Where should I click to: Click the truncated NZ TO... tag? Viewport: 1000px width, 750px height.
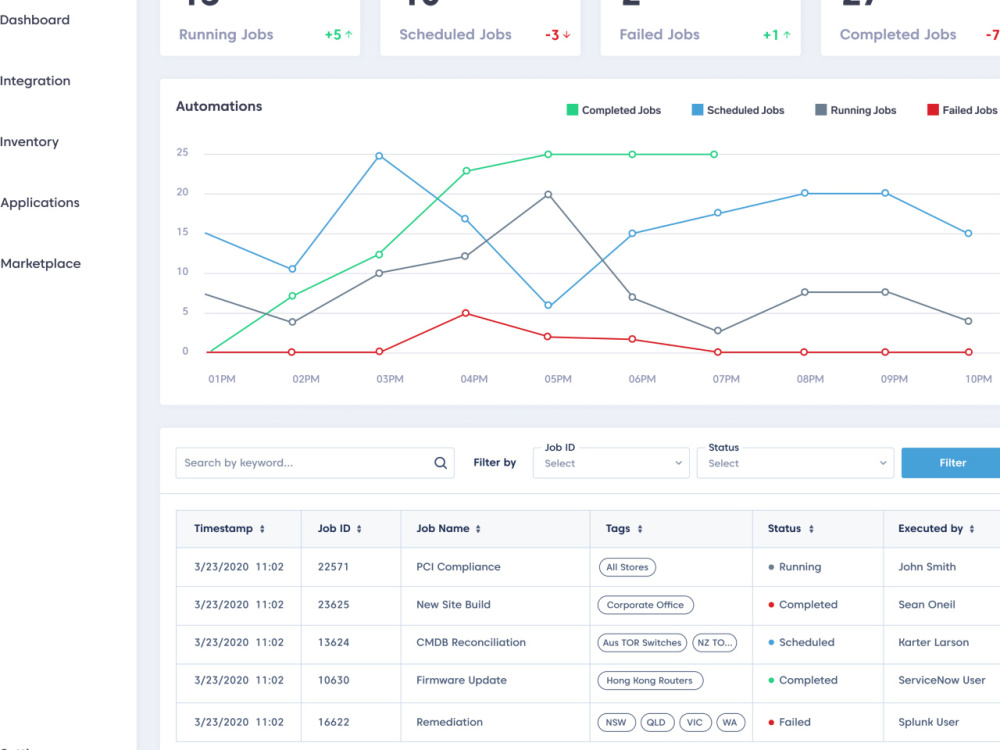[715, 642]
